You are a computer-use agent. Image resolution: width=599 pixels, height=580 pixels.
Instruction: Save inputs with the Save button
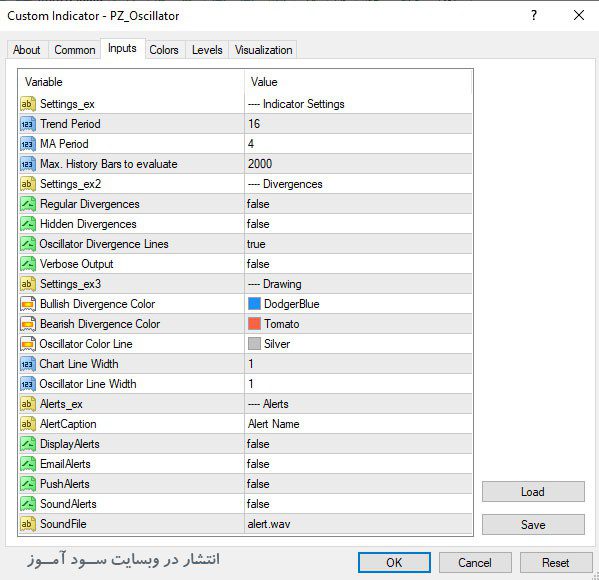533,524
